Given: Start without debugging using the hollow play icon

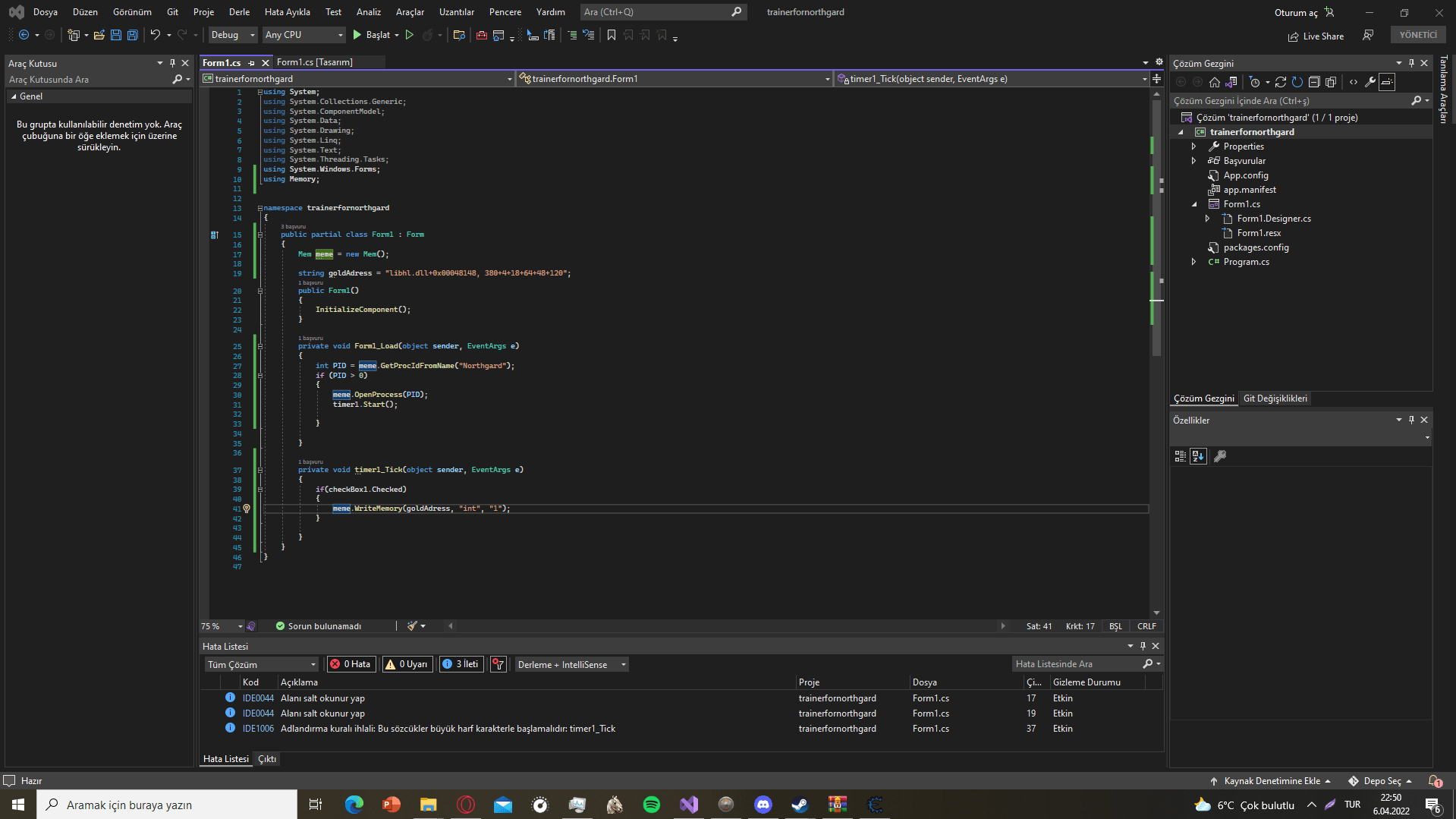Looking at the screenshot, I should [x=410, y=35].
